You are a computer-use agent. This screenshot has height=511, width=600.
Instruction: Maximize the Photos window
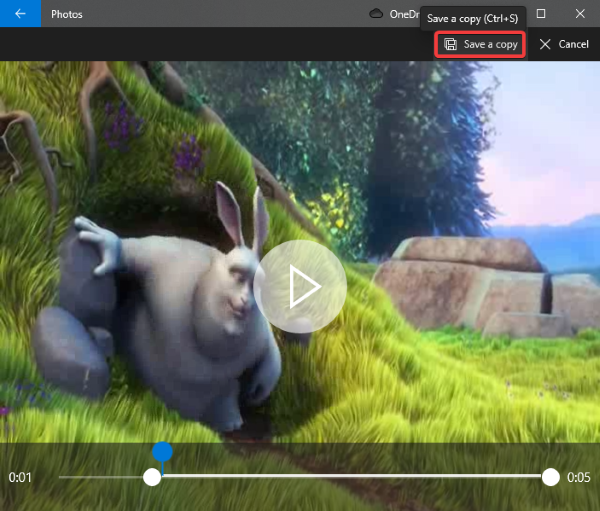[541, 14]
